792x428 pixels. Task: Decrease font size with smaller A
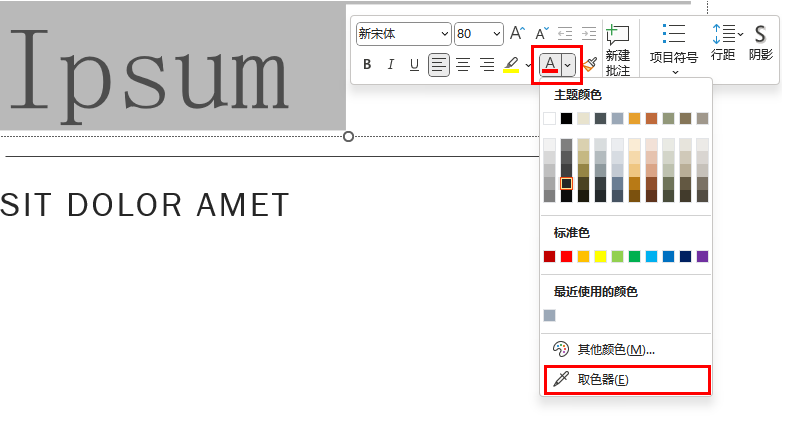(541, 34)
